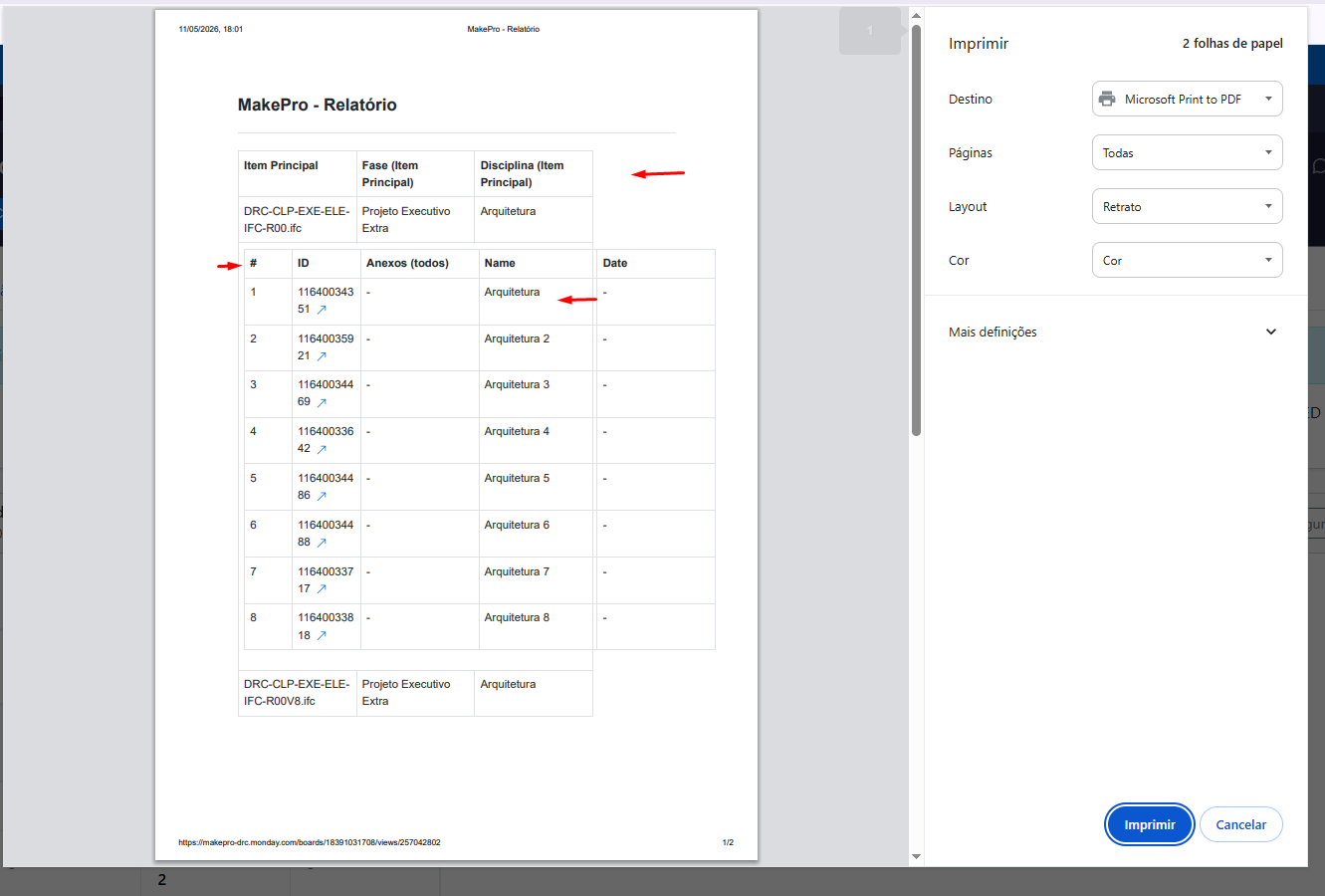Screen dimensions: 1325x896
Task: Click the Projeto Executivo Extra cell in R00V8 row
Action: pyautogui.click(x=415, y=693)
